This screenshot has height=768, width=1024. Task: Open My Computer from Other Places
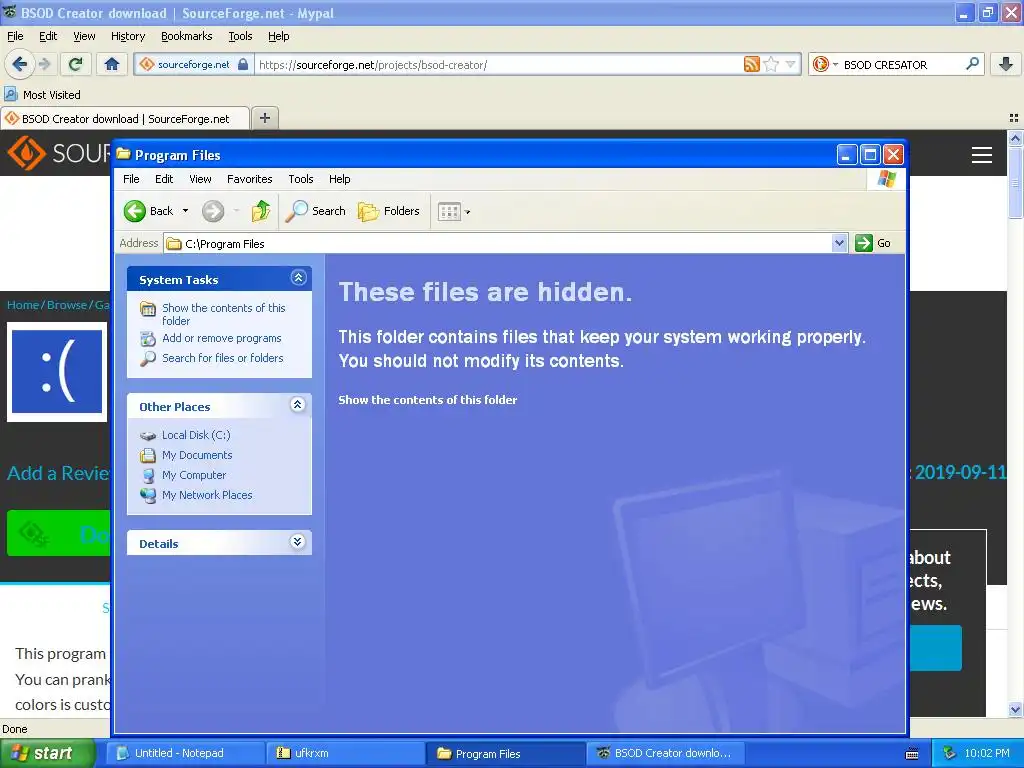[x=194, y=475]
